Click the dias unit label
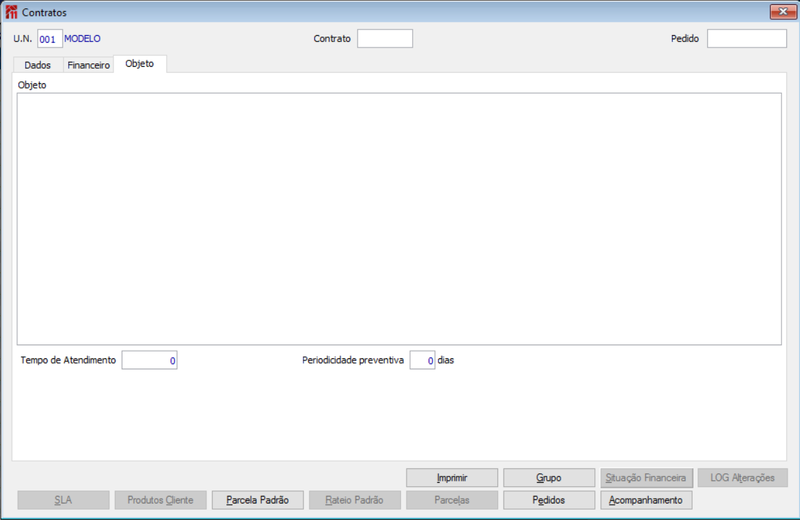This screenshot has height=520, width=800. tap(445, 360)
